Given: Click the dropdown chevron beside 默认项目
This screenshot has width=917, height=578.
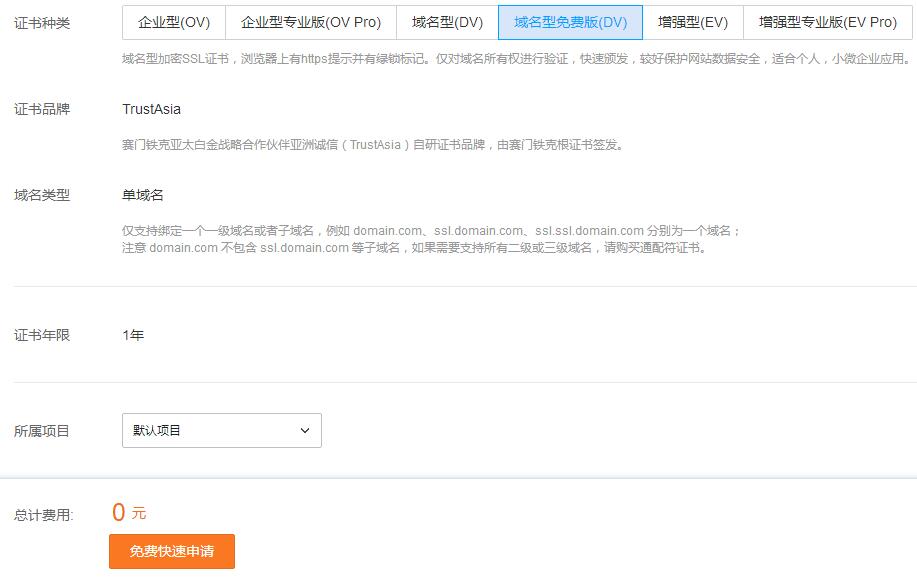Looking at the screenshot, I should pos(305,430).
